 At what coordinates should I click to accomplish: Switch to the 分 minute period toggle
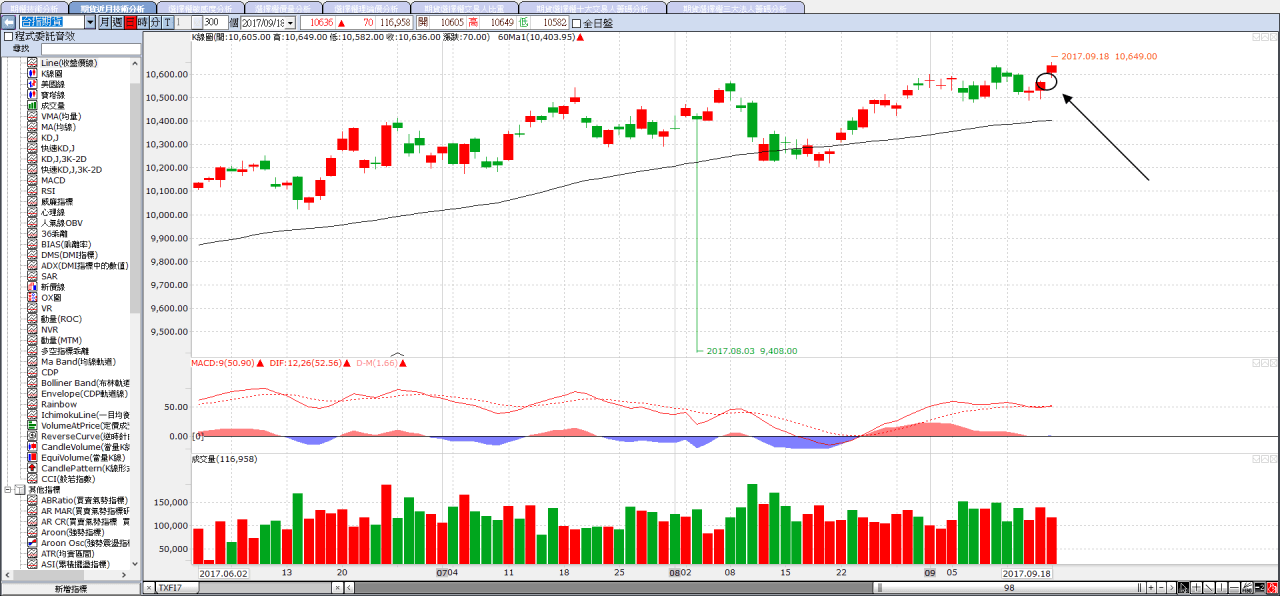(x=155, y=22)
